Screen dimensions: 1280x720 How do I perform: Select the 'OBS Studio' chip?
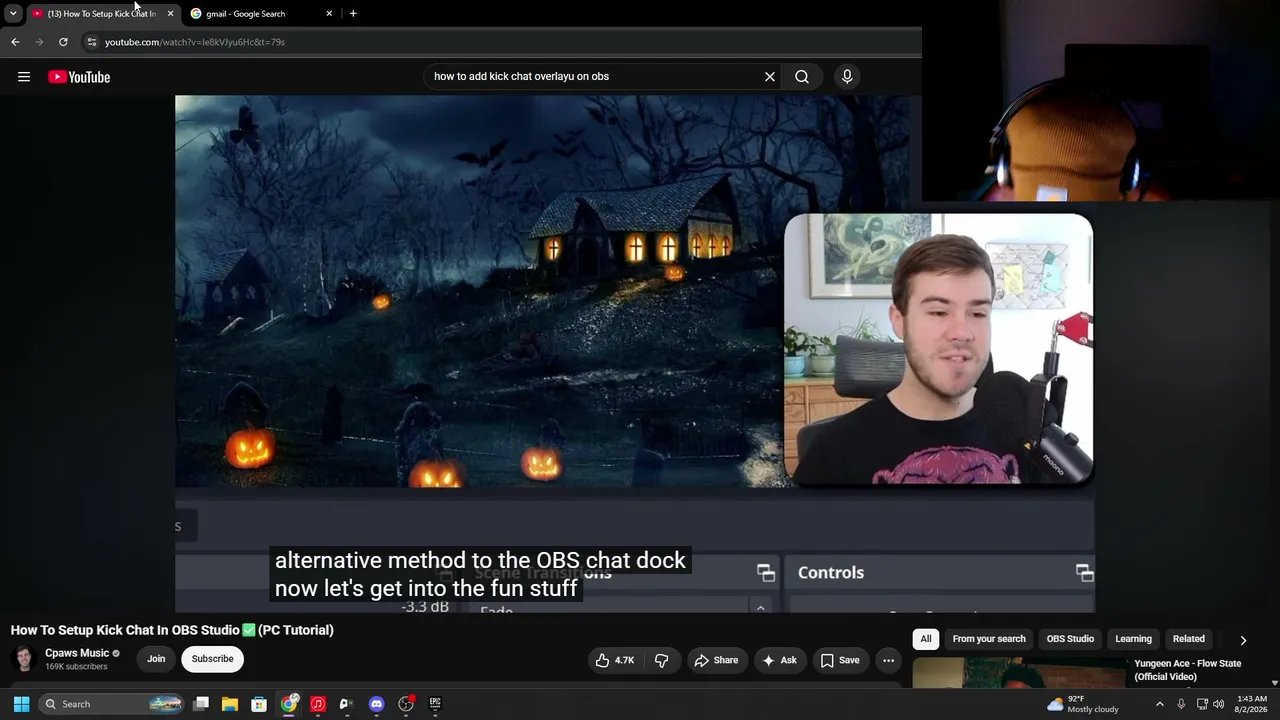click(1070, 639)
